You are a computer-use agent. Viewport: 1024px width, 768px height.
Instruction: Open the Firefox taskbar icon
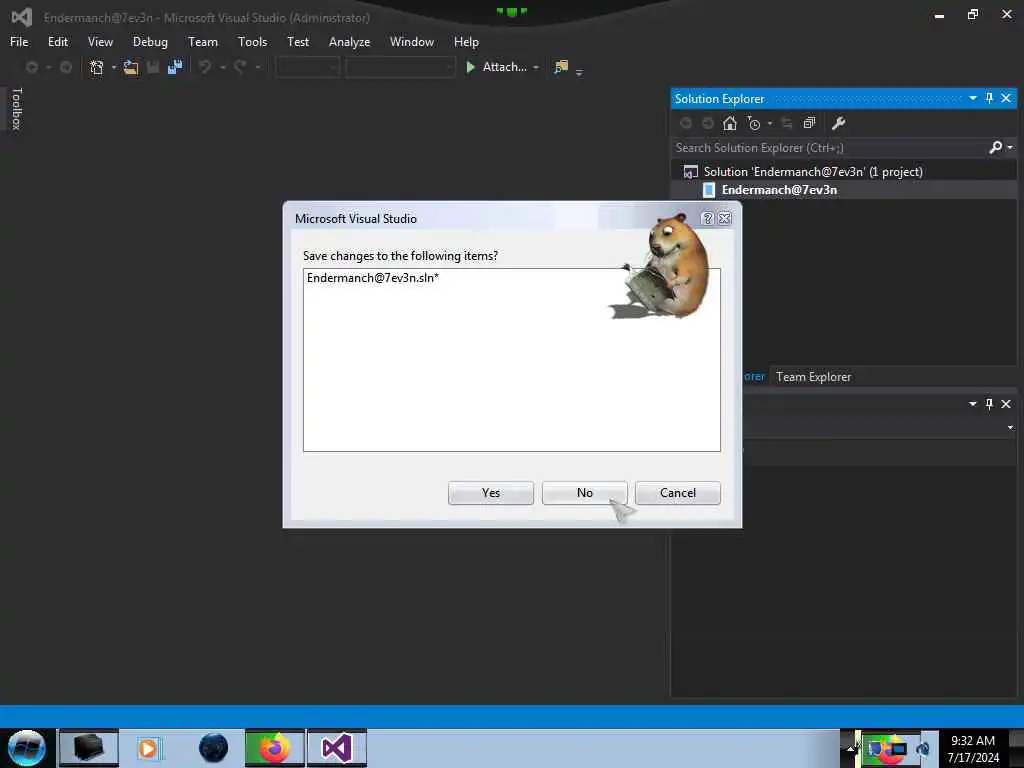(275, 748)
